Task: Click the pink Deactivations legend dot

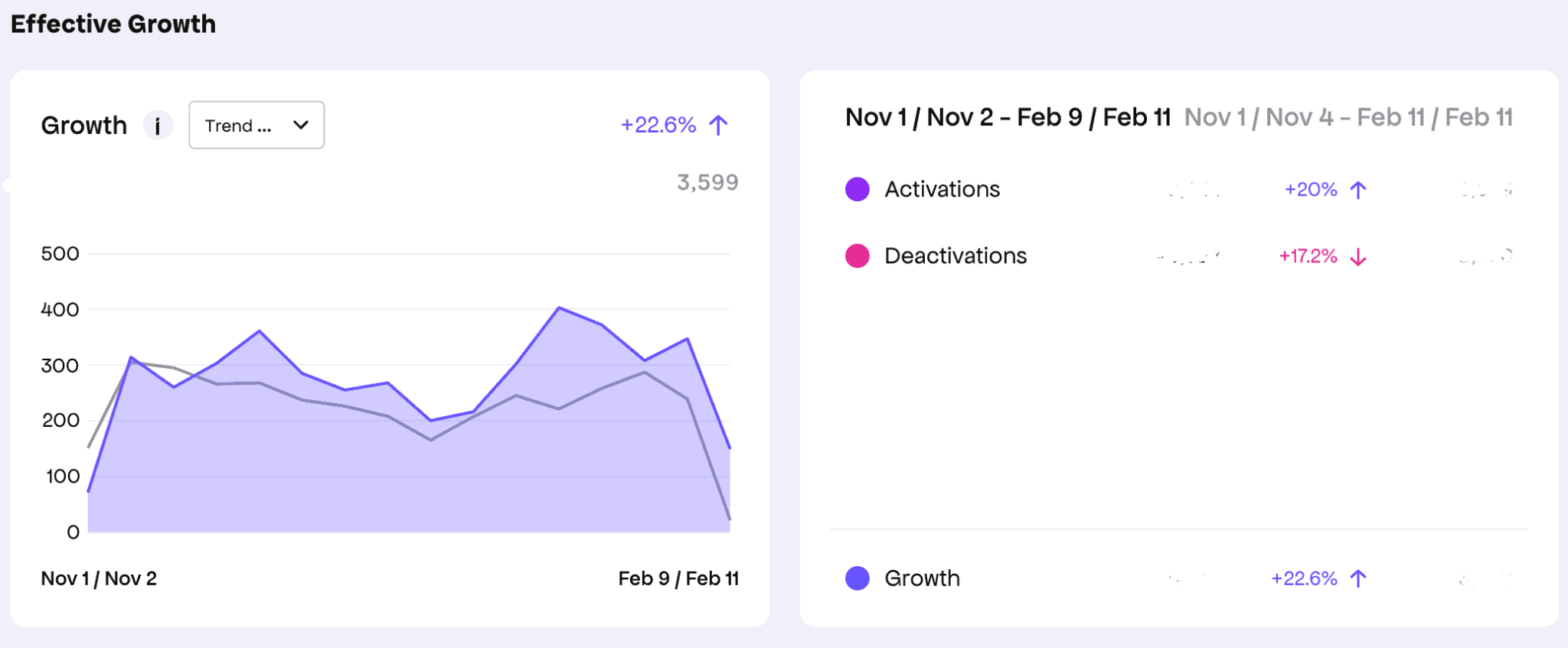Action: 857,255
